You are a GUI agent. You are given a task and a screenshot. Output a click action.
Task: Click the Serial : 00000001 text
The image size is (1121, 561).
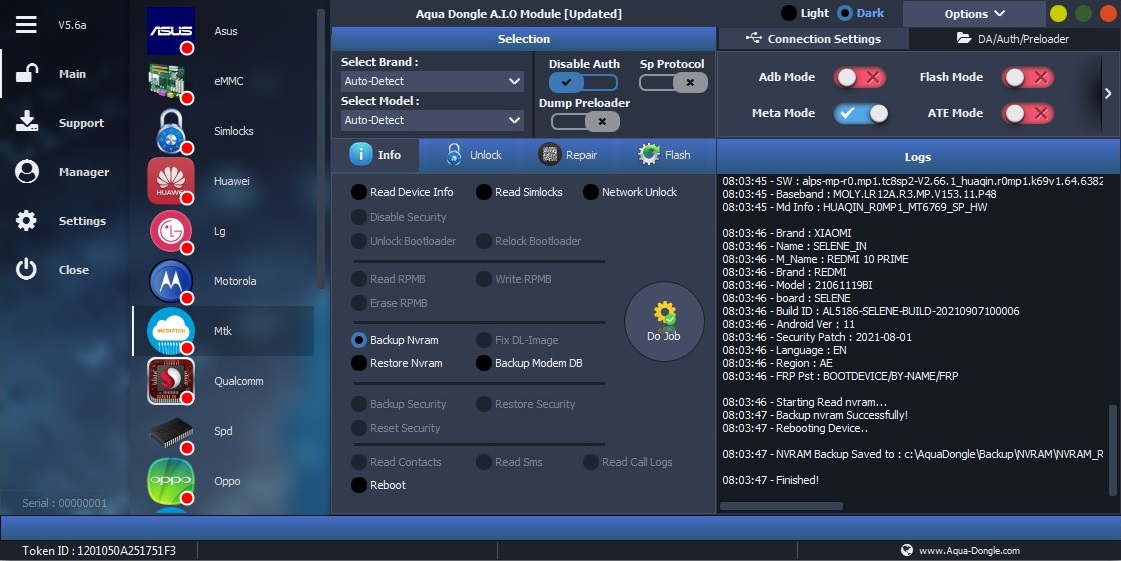click(64, 503)
